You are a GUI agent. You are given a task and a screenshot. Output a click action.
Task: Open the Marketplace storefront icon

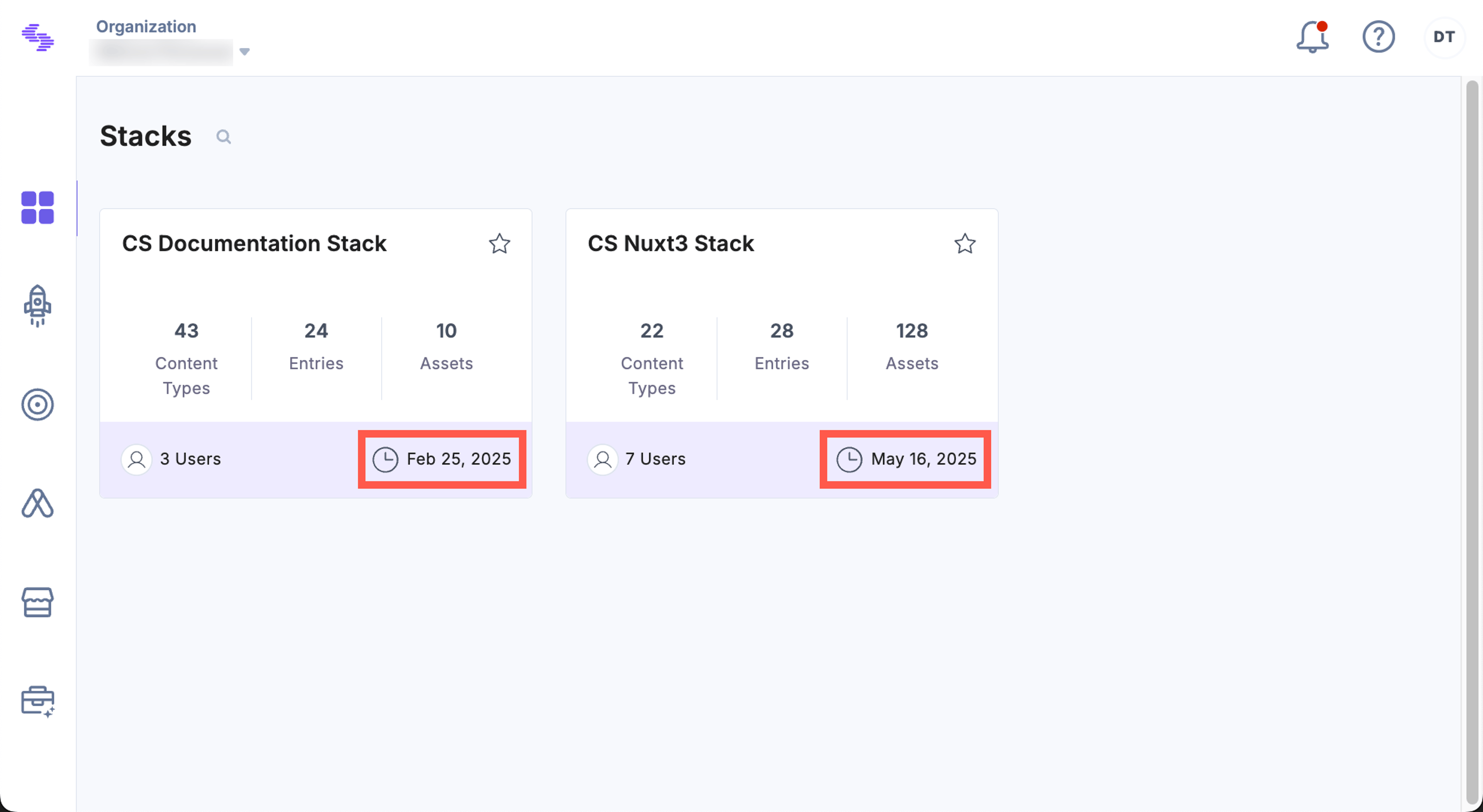[37, 602]
